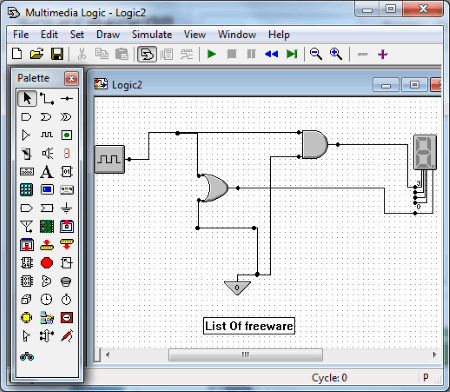Select the 'List Of freeware' text label
Screen dimensions: 450x392
point(249,326)
